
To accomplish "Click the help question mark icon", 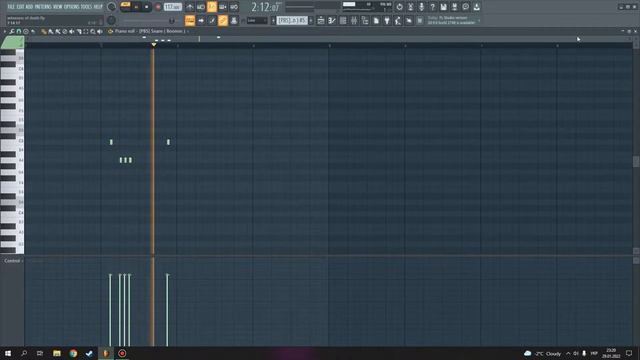I will coord(432,7).
